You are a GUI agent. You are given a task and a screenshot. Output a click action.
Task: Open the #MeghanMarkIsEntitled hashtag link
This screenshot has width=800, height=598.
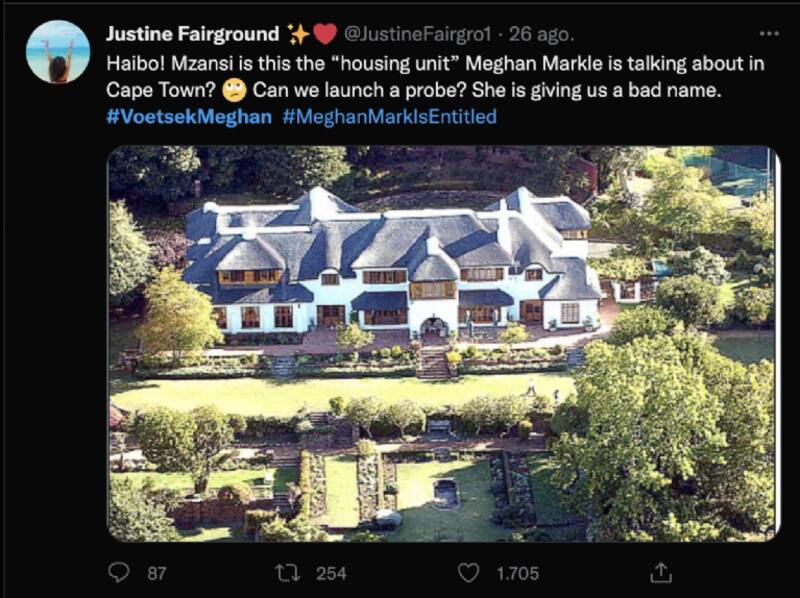[389, 117]
